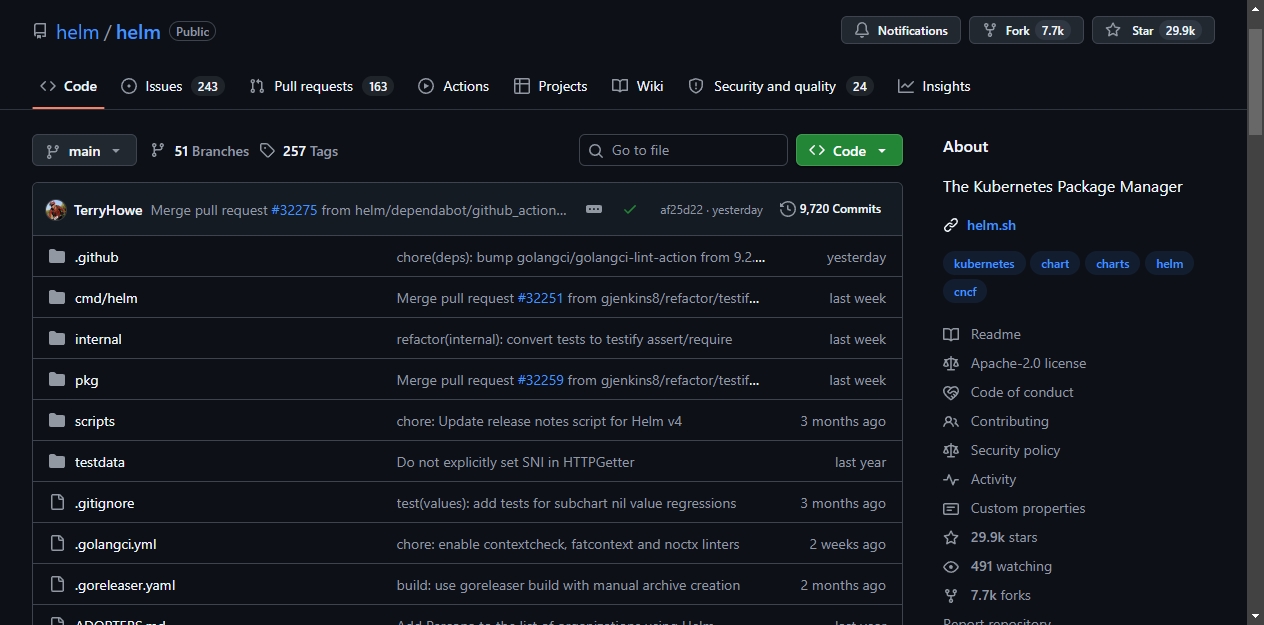Click the page vertical scrollbar thumb
The width and height of the screenshot is (1264, 625).
click(1255, 80)
